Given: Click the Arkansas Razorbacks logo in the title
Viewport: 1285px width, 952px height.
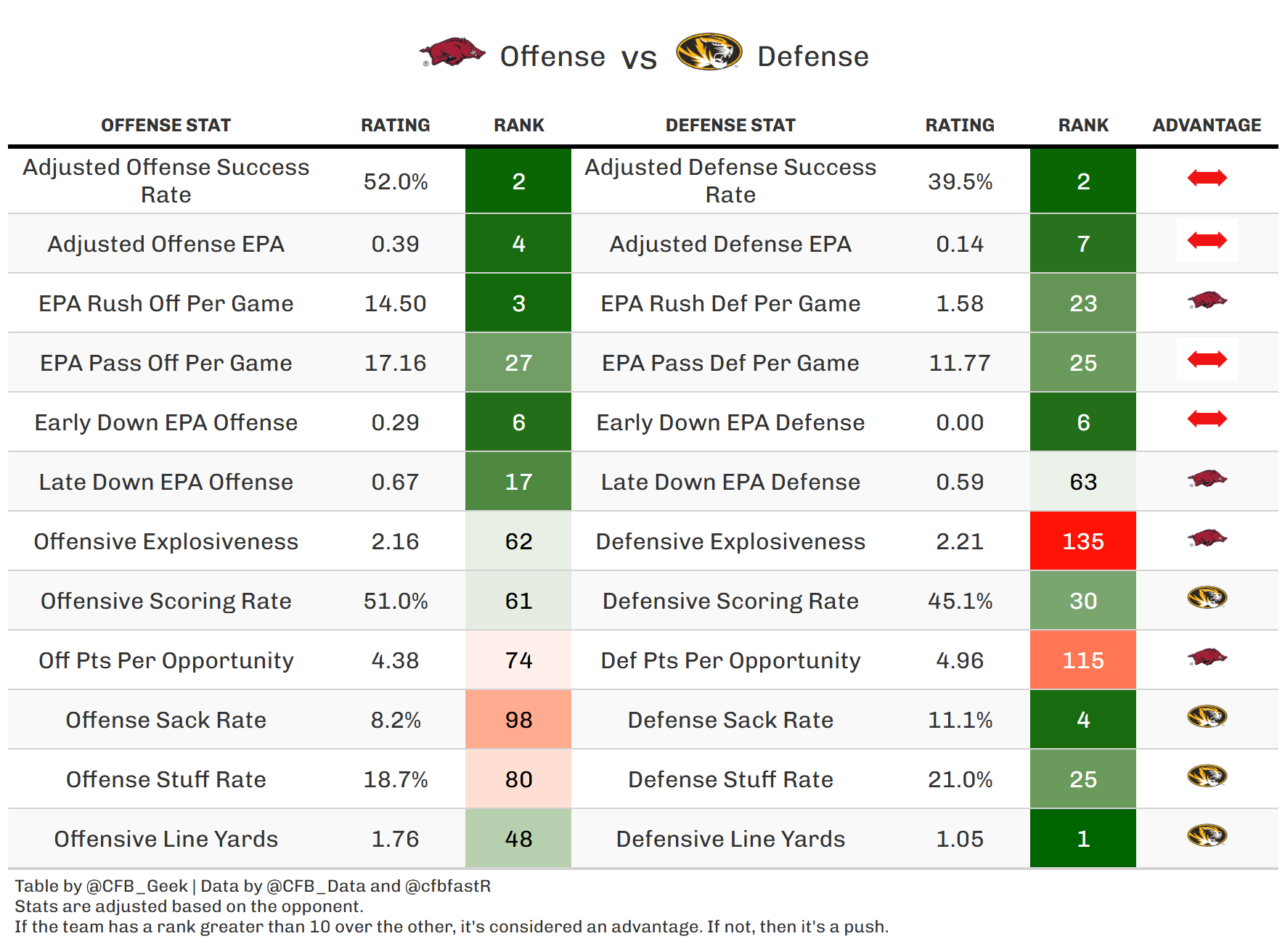Looking at the screenshot, I should click(x=452, y=53).
